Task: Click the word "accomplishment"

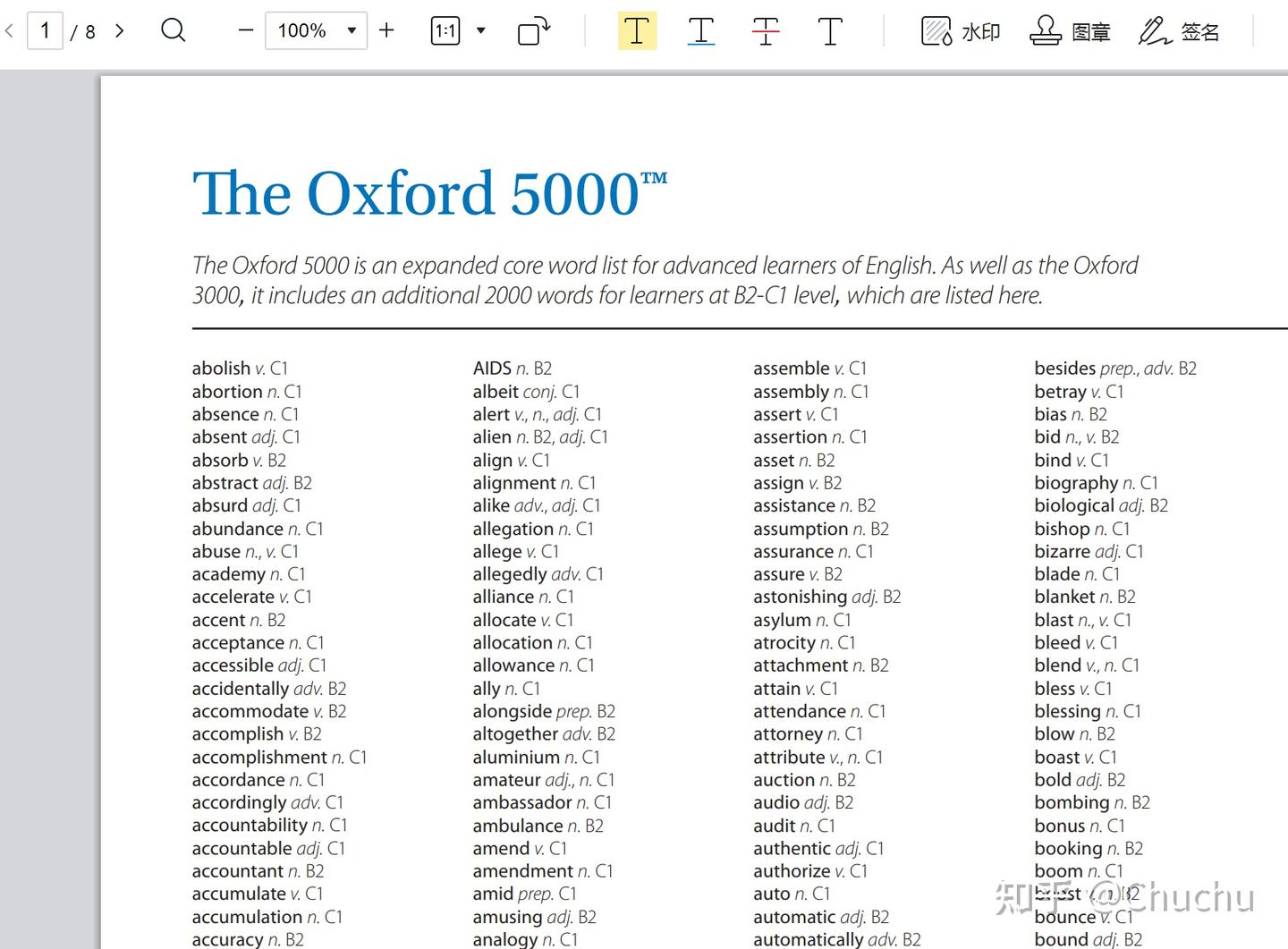Action: coord(259,758)
